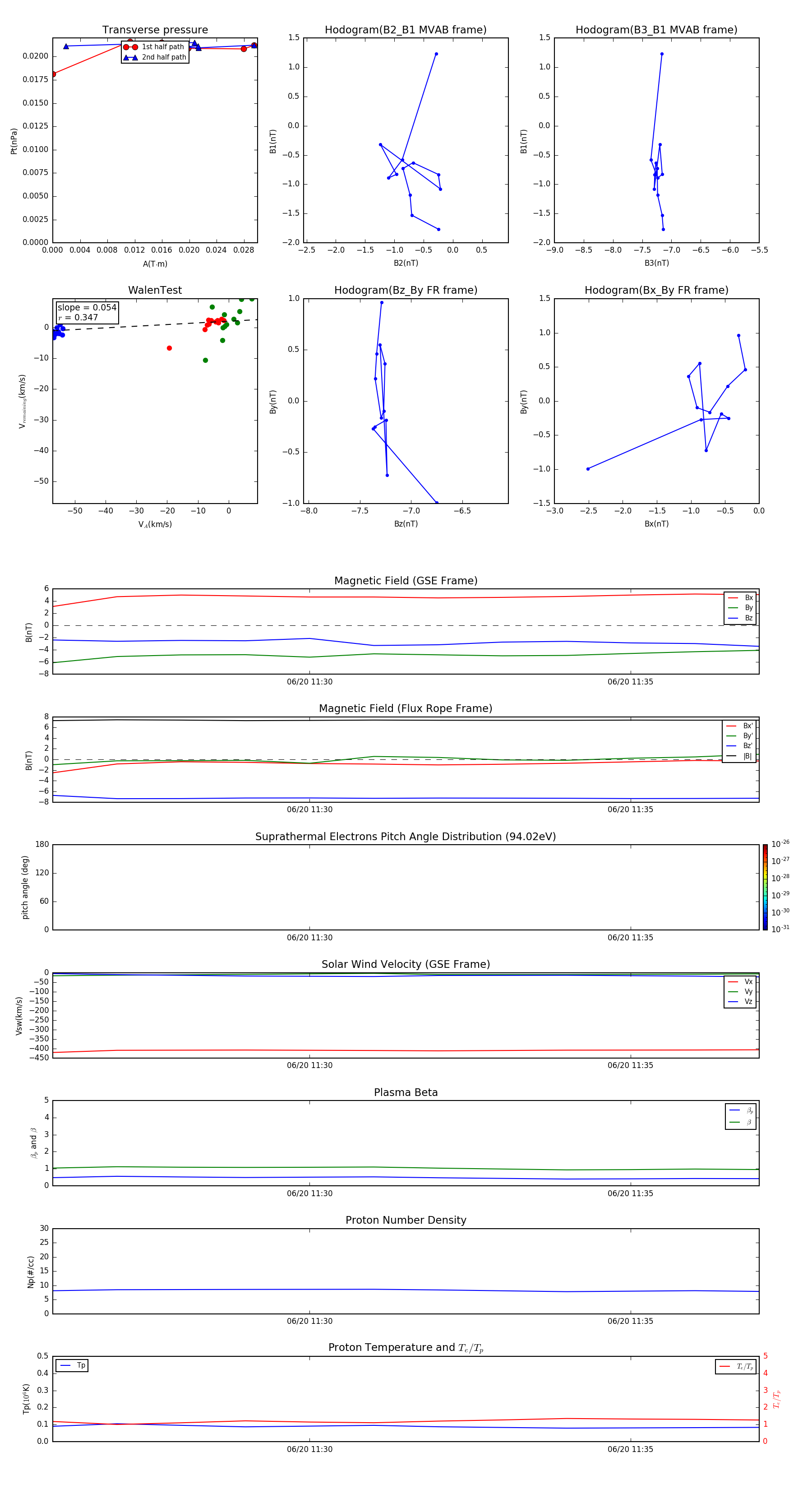Click the 'WalenTest' plot title
This screenshot has width=812, height=1489.
(x=155, y=290)
